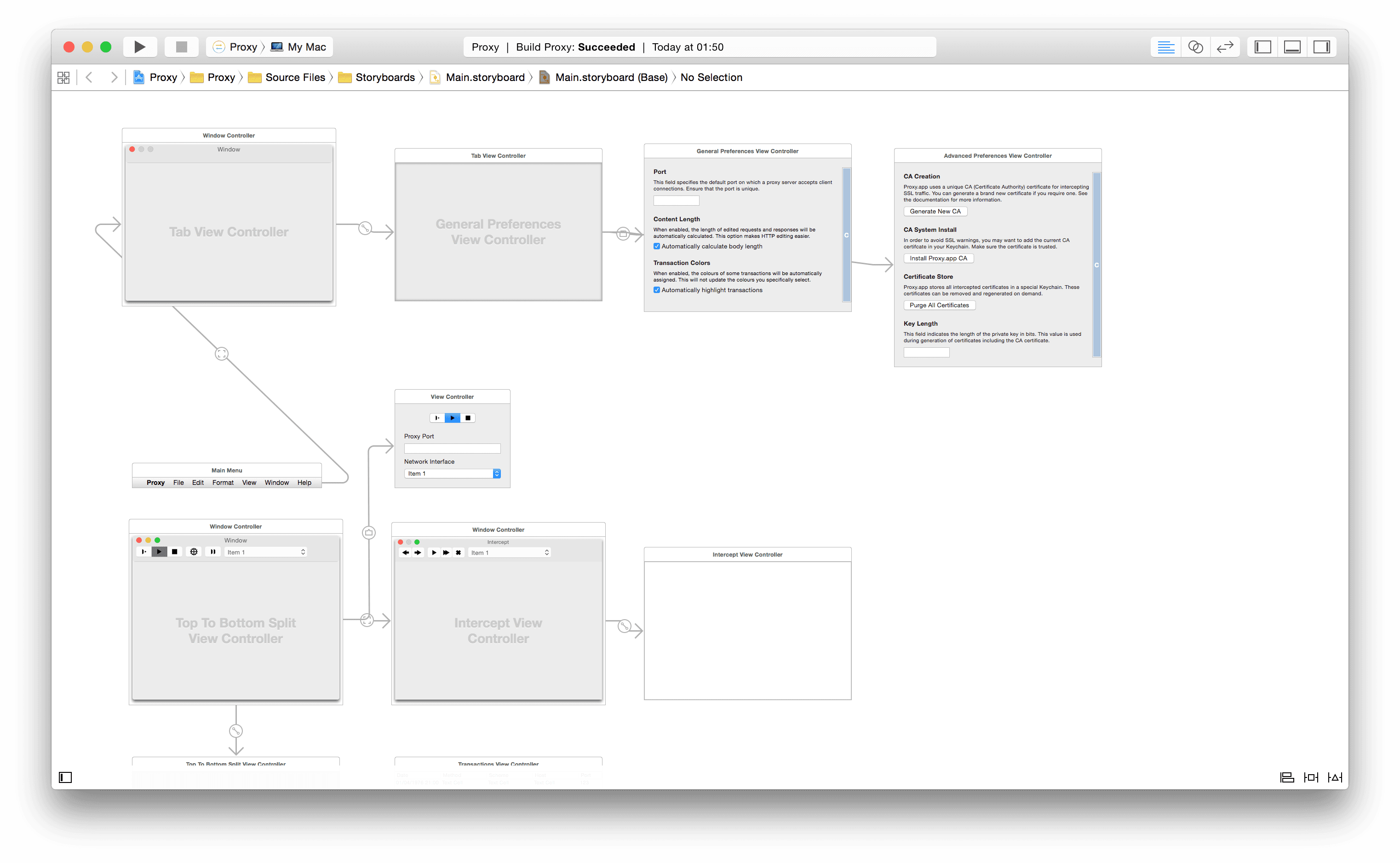The image size is (1400, 863).
Task: Select segue between Tab View and General Preferences
Action: coord(623,233)
